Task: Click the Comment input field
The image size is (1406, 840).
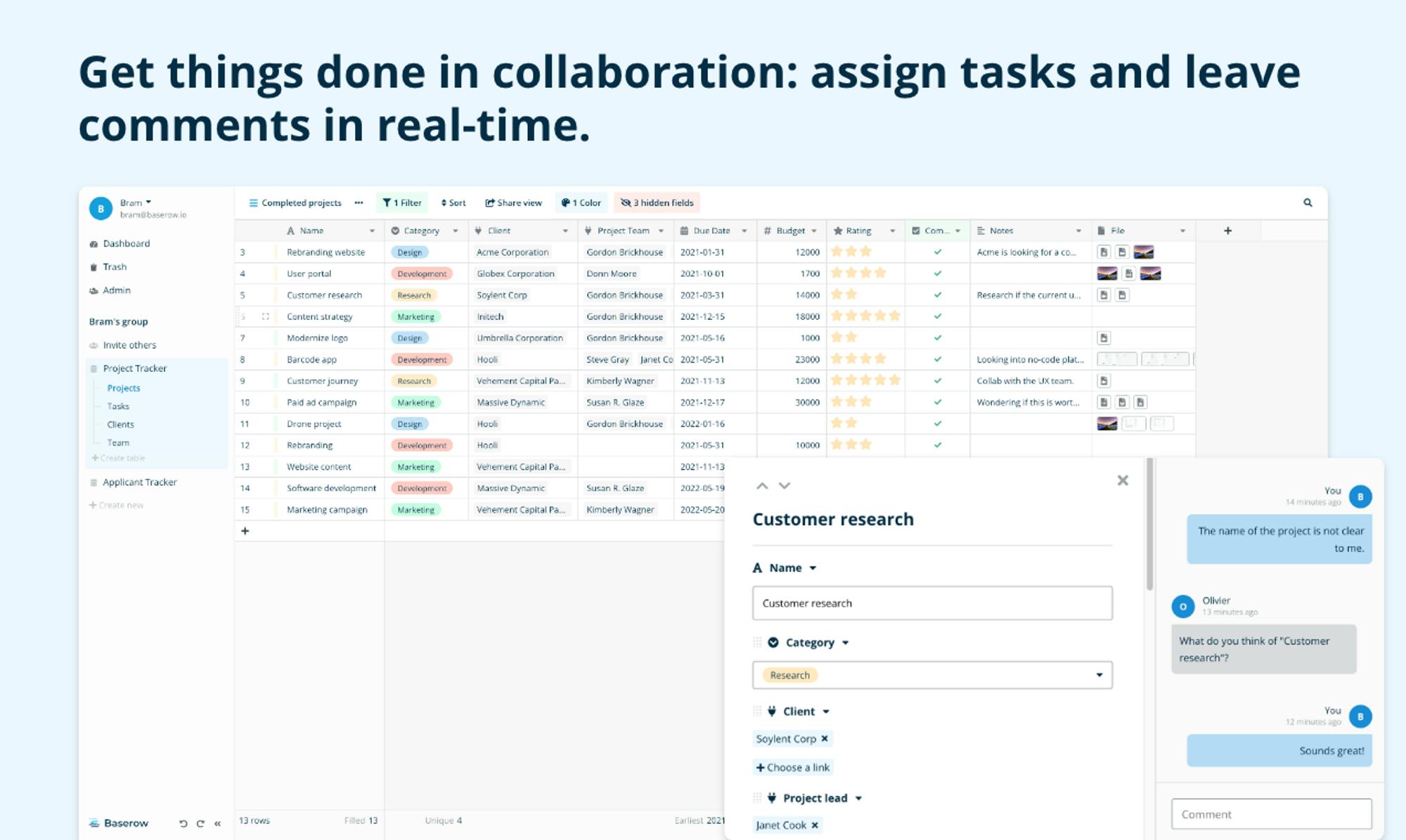Action: (x=1272, y=814)
